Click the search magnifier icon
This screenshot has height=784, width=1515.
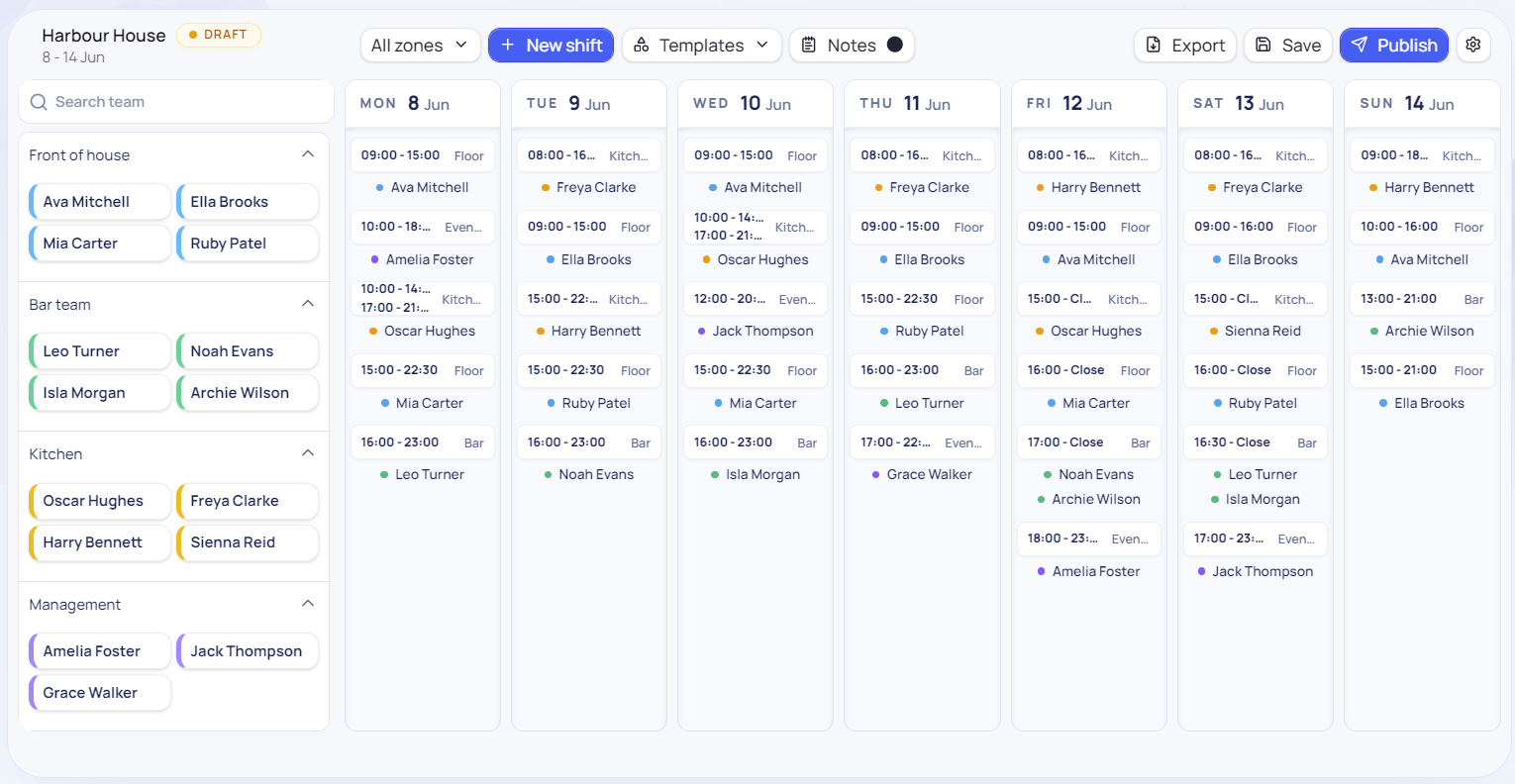tap(39, 102)
